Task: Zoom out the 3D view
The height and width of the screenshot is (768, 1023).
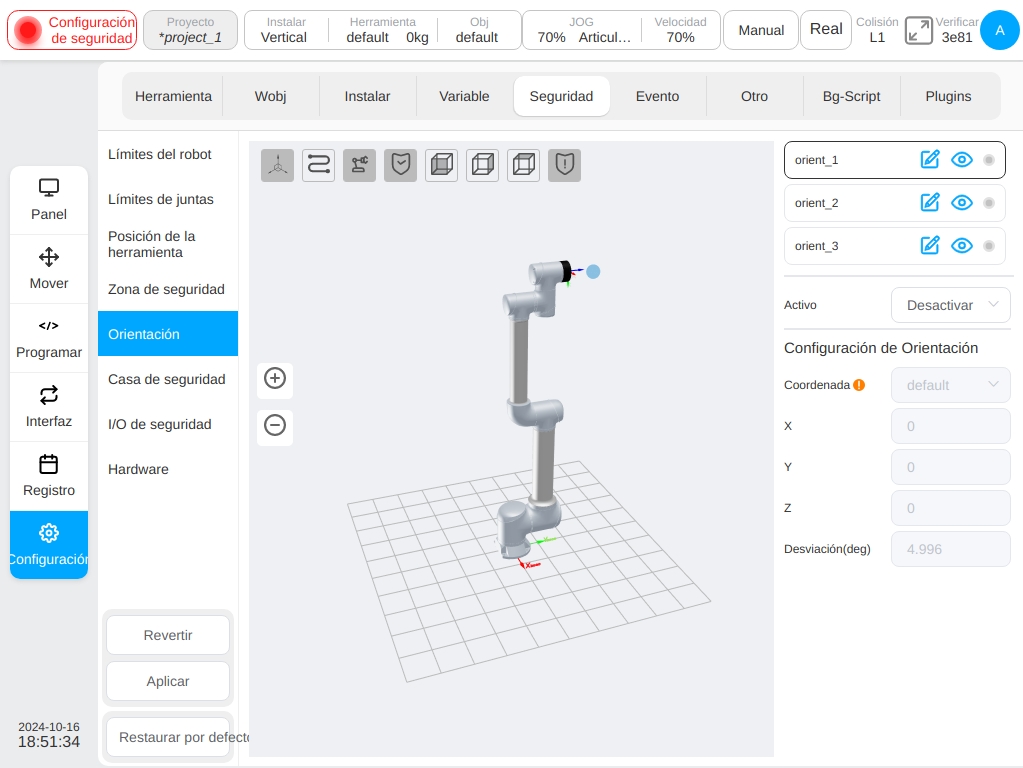Action: click(275, 425)
